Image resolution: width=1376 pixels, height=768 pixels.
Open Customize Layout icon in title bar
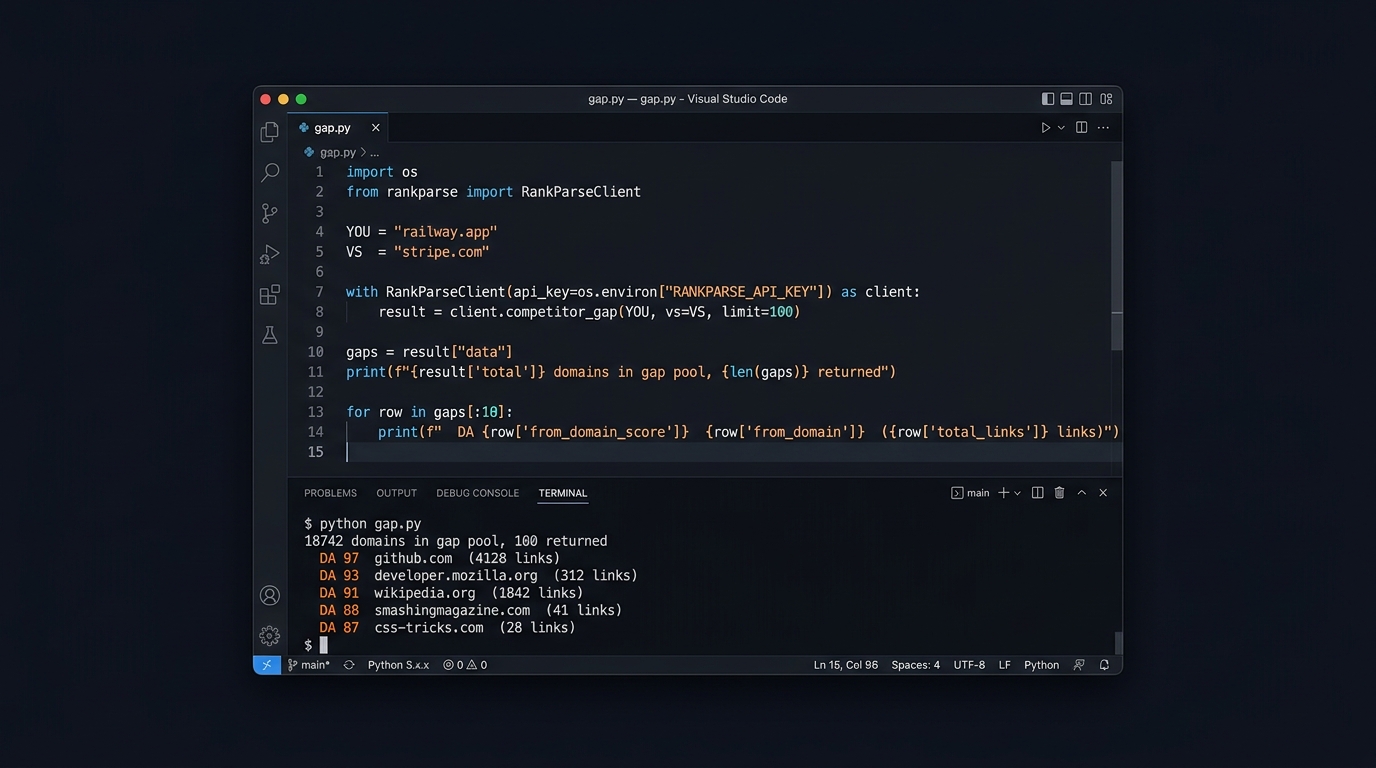click(1106, 99)
